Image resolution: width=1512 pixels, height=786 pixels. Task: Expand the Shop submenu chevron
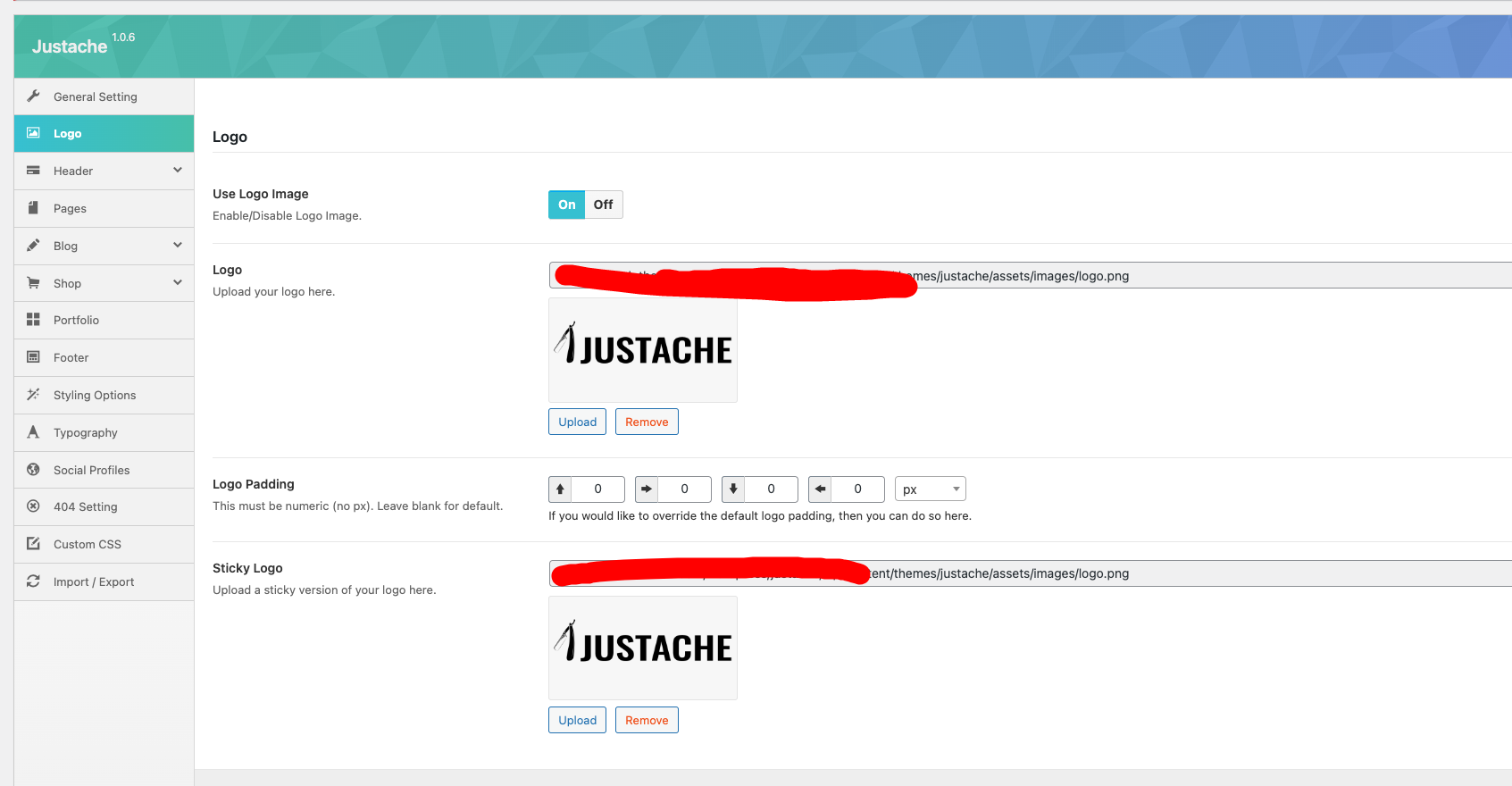[178, 282]
